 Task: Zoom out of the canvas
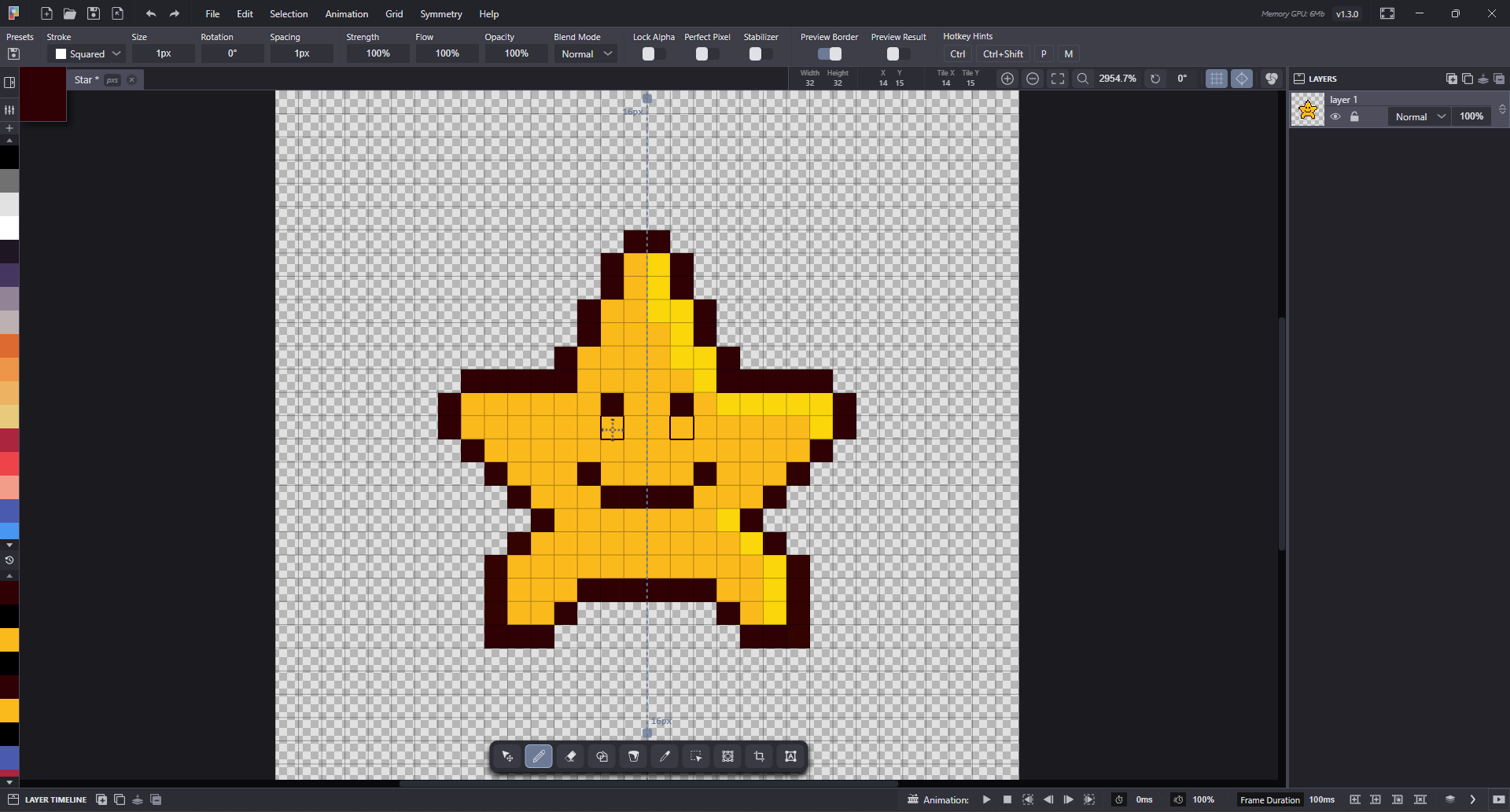(x=1033, y=79)
